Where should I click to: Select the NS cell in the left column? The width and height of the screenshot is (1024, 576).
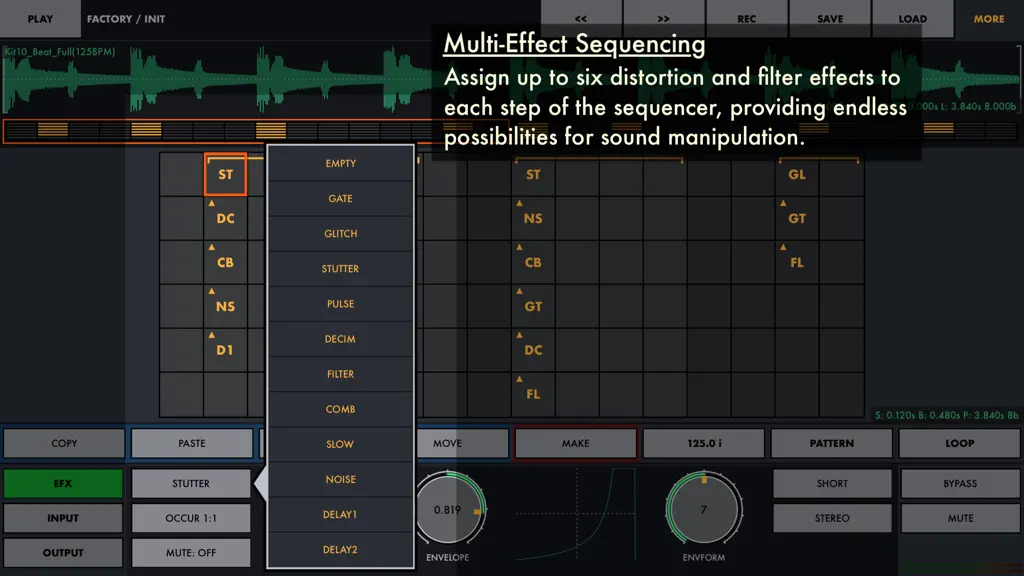tap(225, 306)
